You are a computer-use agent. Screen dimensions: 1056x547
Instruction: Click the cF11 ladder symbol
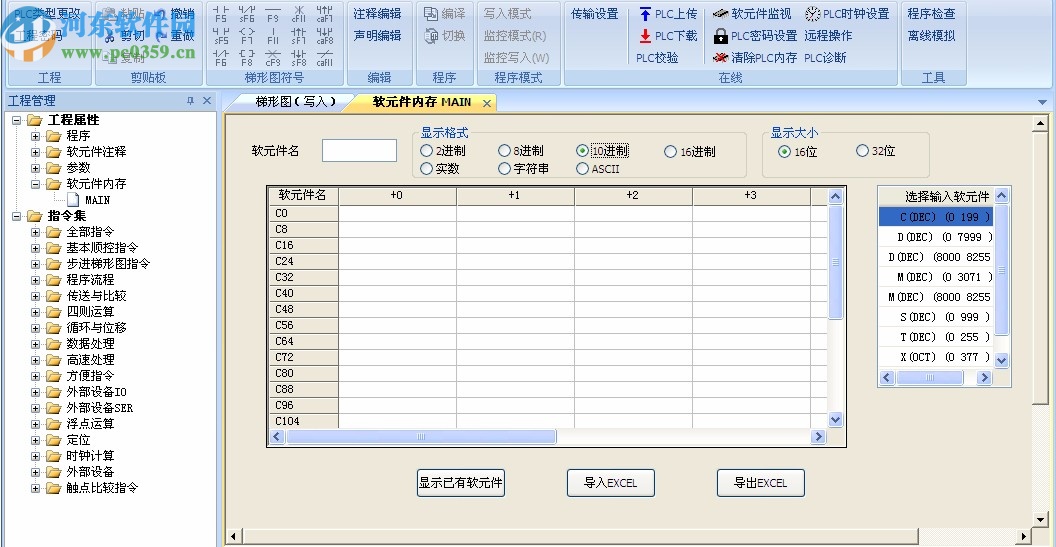point(299,14)
